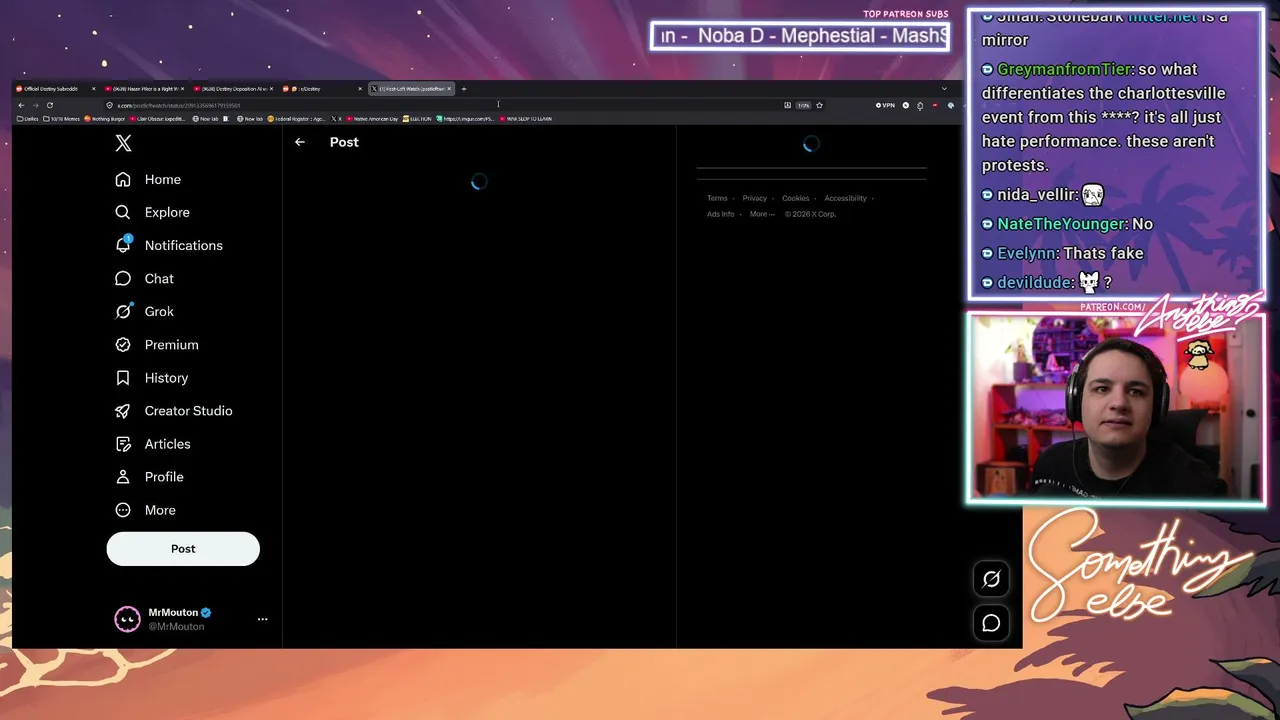Click the streamer webcam feed

[x=1116, y=408]
